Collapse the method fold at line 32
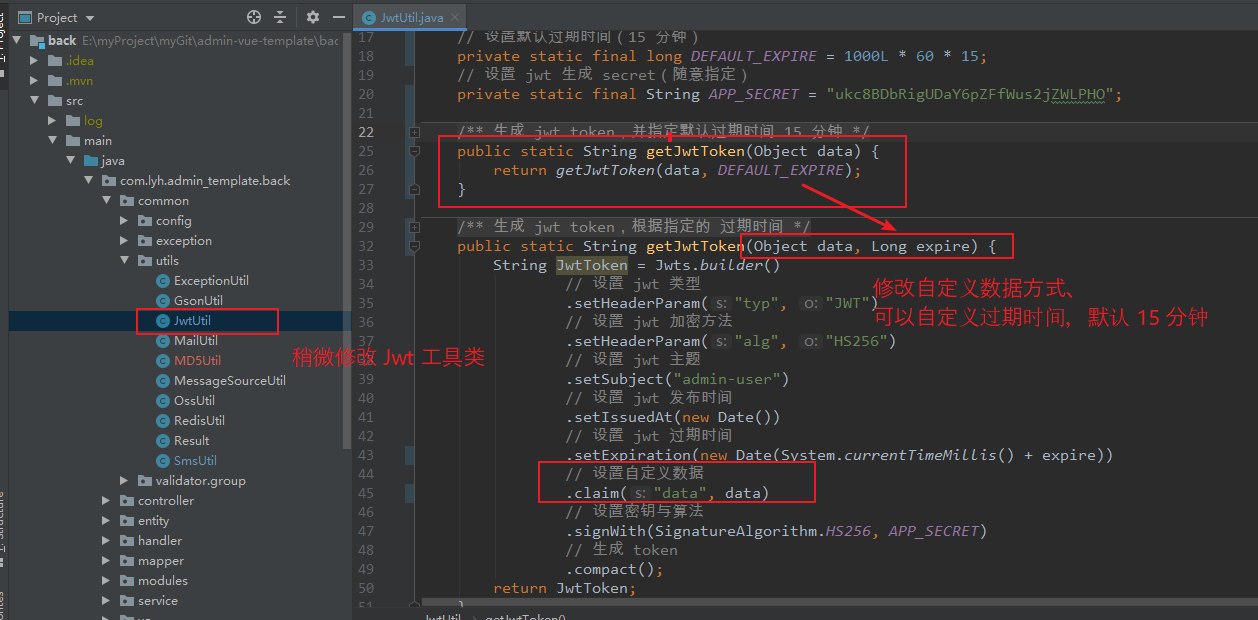 (414, 246)
